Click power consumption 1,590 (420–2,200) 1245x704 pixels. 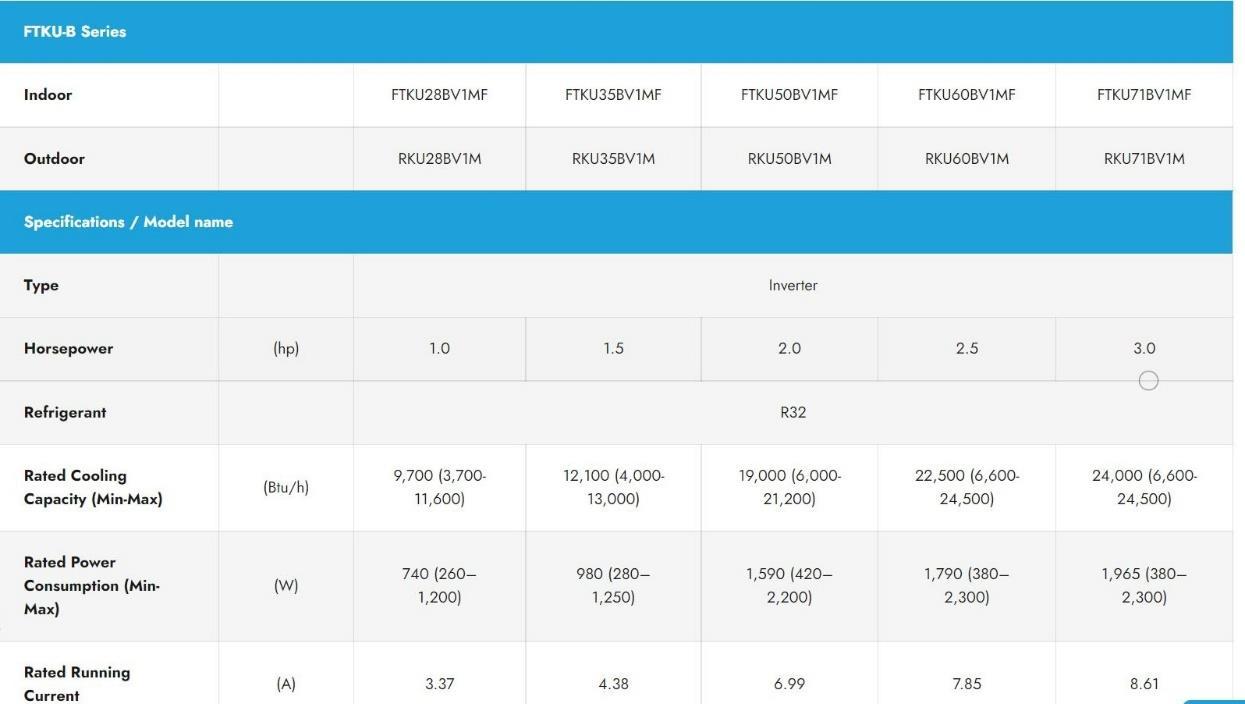pos(789,586)
